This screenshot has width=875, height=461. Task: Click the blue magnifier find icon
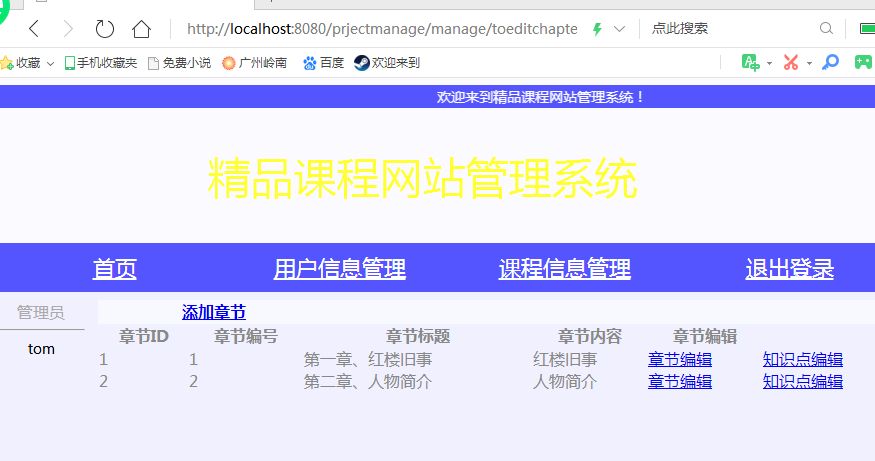(x=830, y=62)
